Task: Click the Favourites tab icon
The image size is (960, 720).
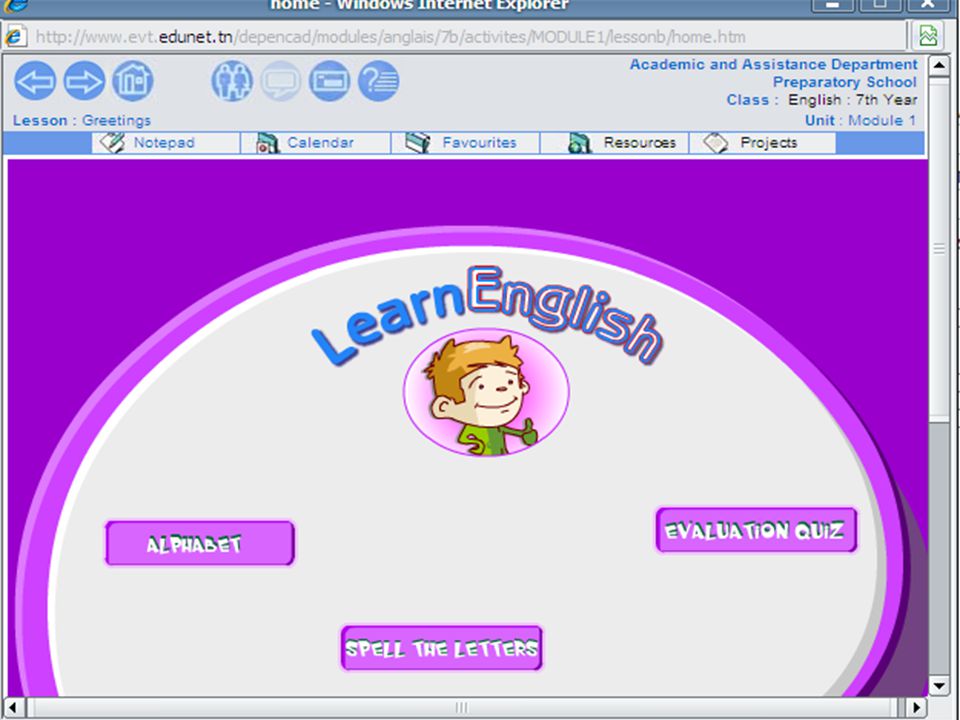Action: (x=418, y=143)
